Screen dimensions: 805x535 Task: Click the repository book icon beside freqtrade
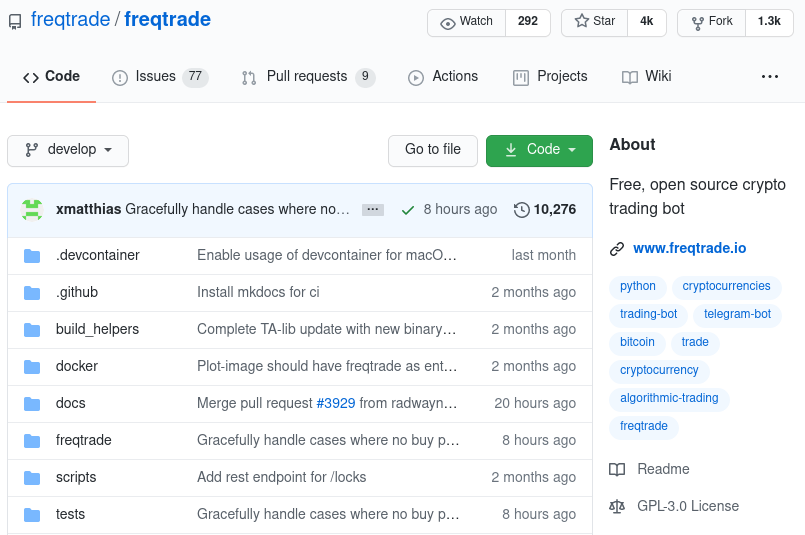tap(15, 22)
